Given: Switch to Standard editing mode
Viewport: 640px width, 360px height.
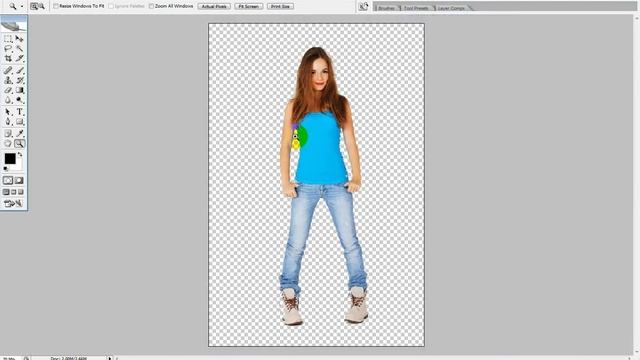Looking at the screenshot, I should 8,180.
